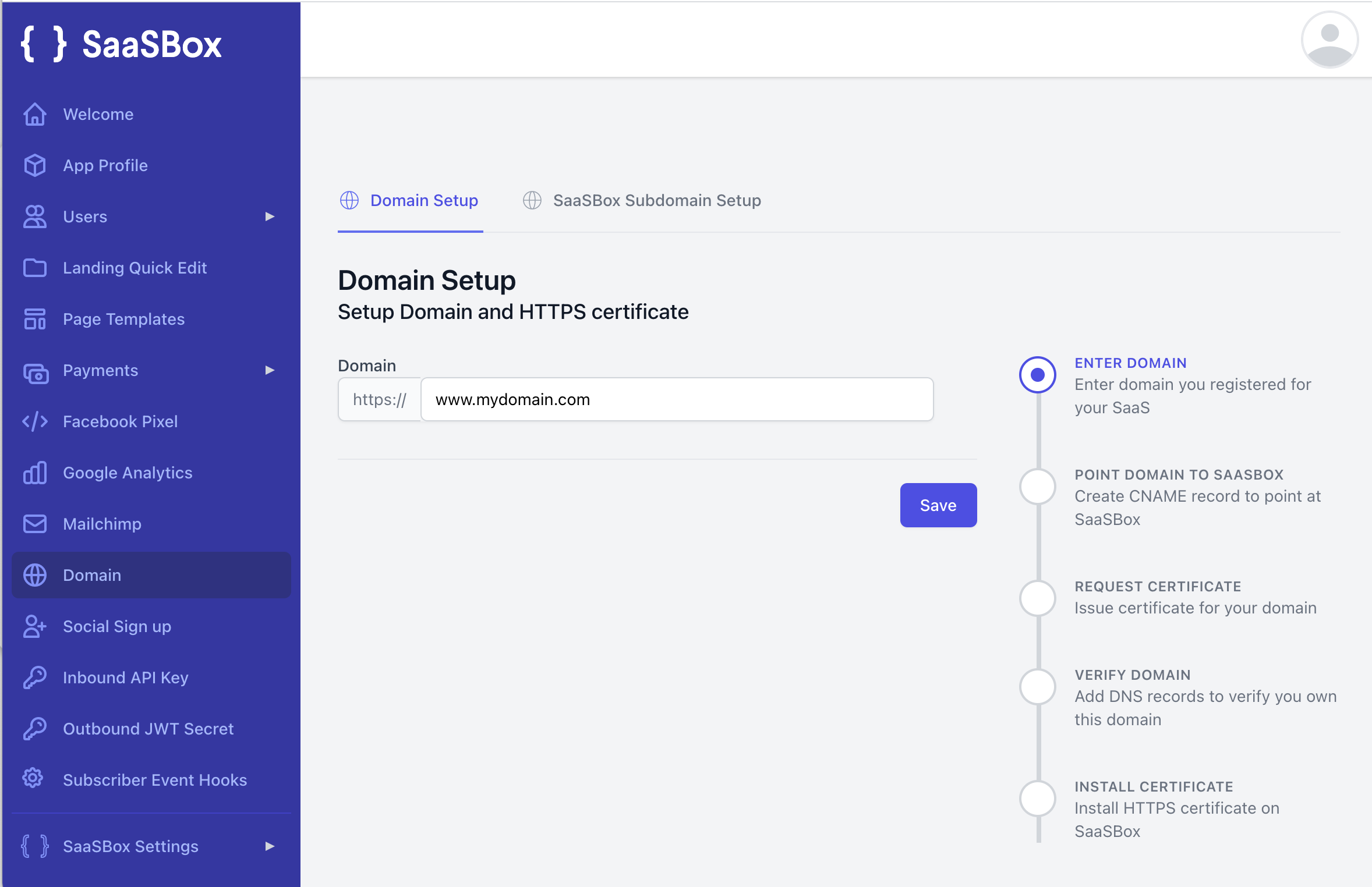Select the Enter Domain step circle
Screen dimensions: 1372x887
point(1038,375)
